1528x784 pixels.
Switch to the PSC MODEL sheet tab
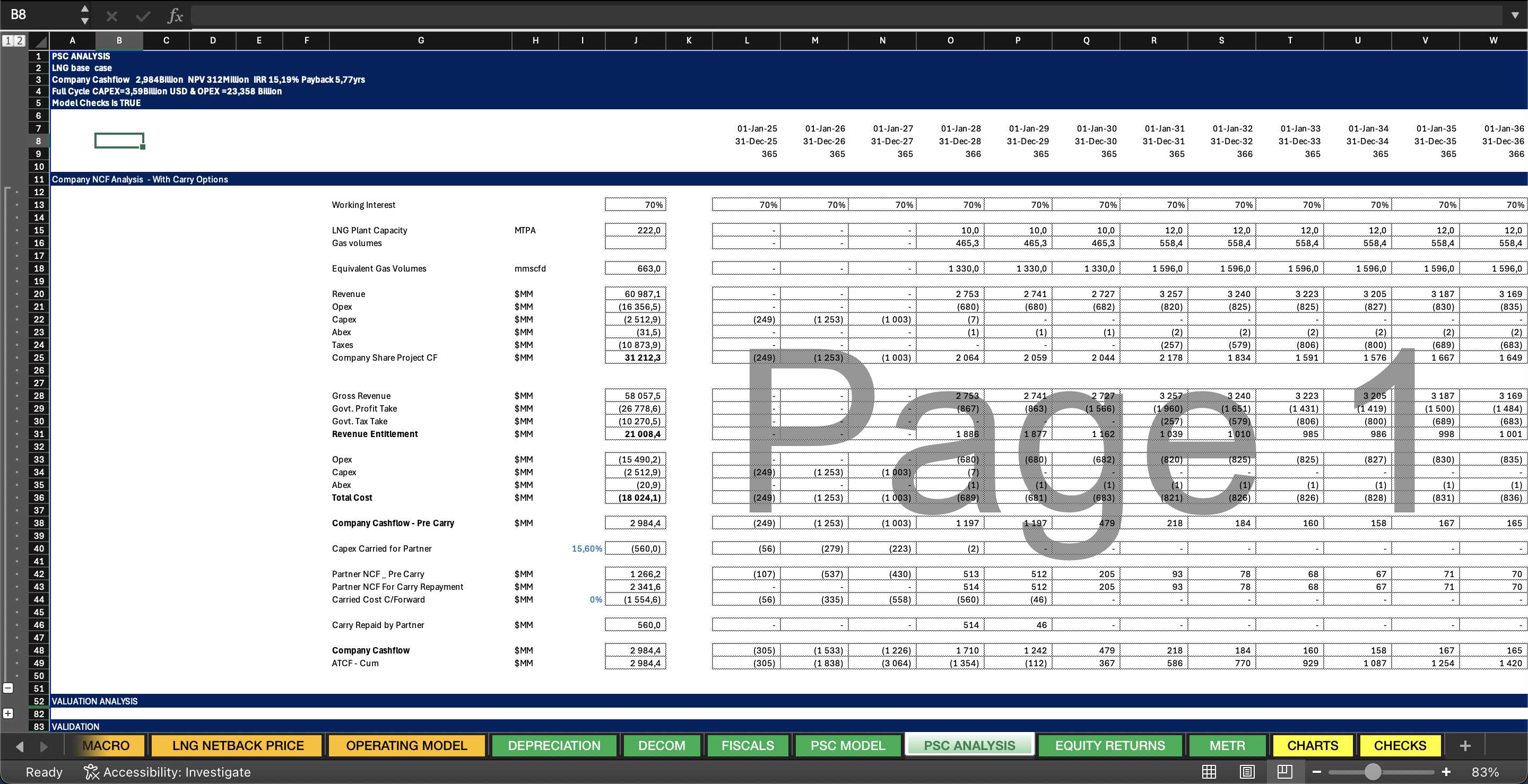848,745
